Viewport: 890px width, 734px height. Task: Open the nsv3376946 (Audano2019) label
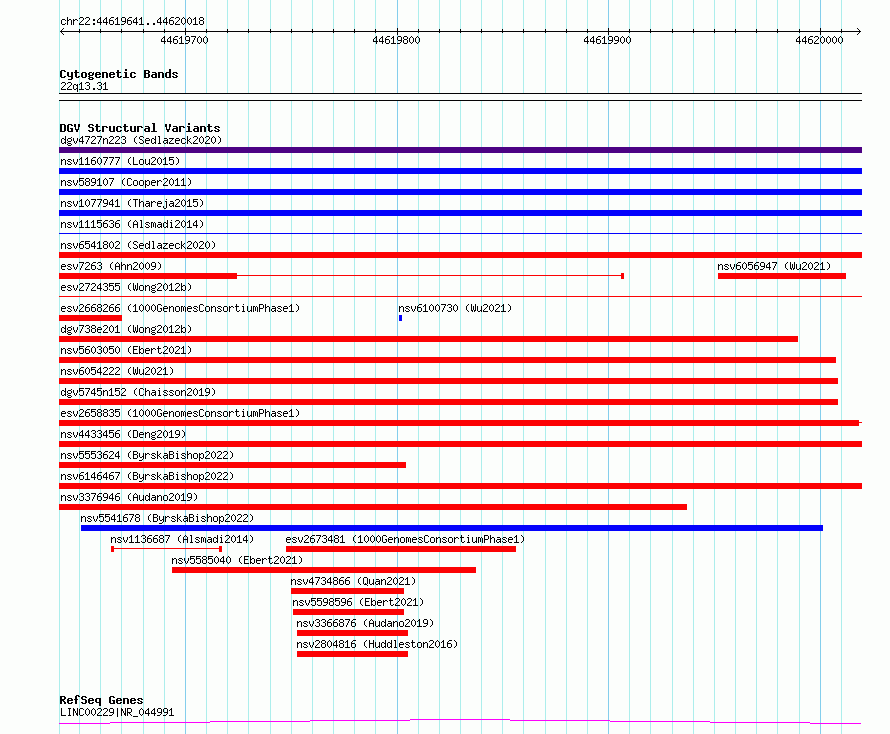129,497
